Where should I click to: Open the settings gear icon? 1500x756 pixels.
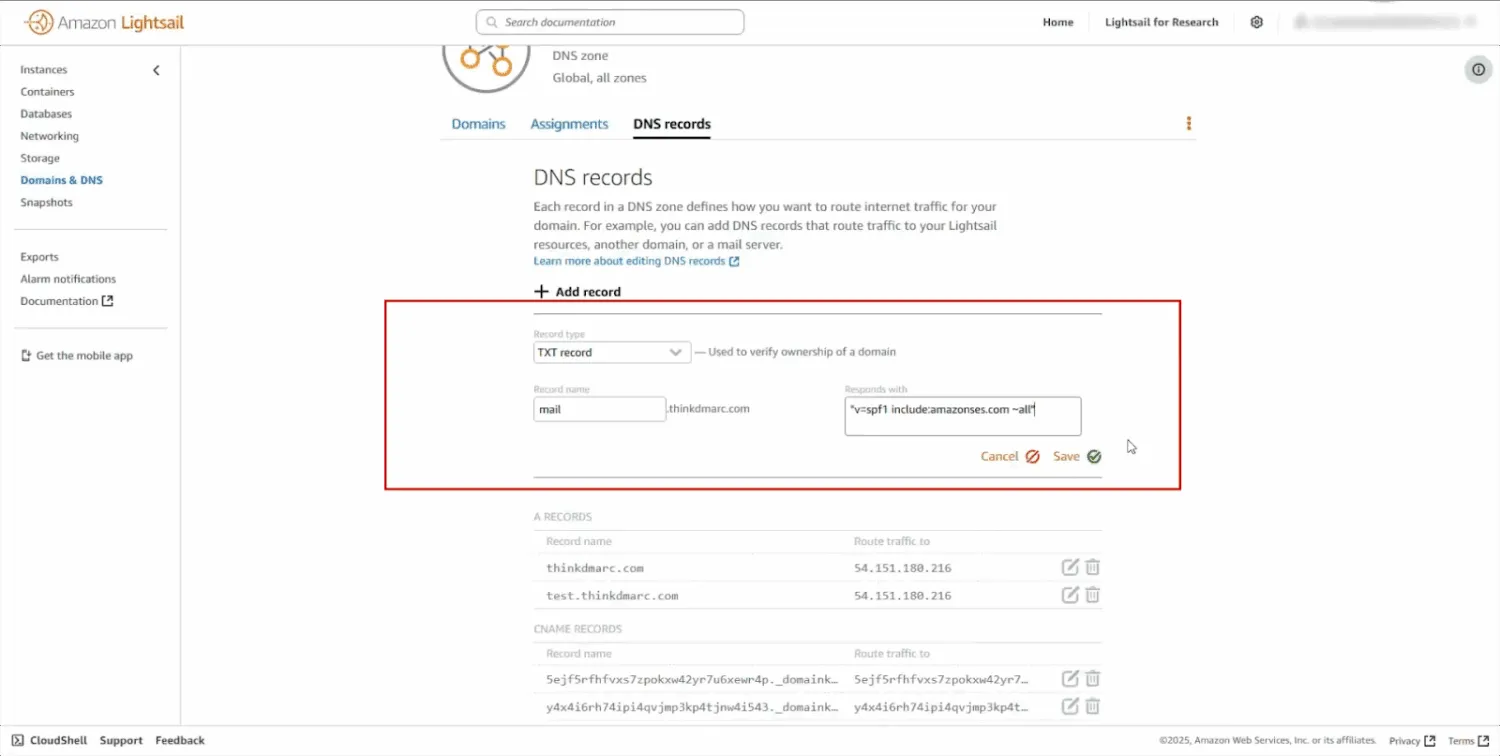click(1257, 22)
